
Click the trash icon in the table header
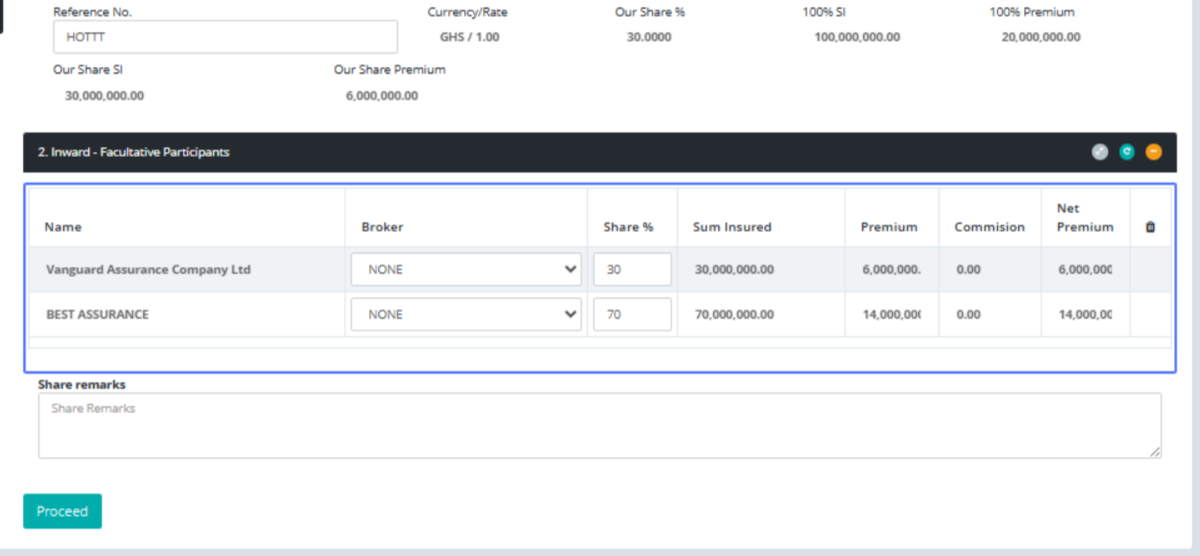tap(1150, 227)
